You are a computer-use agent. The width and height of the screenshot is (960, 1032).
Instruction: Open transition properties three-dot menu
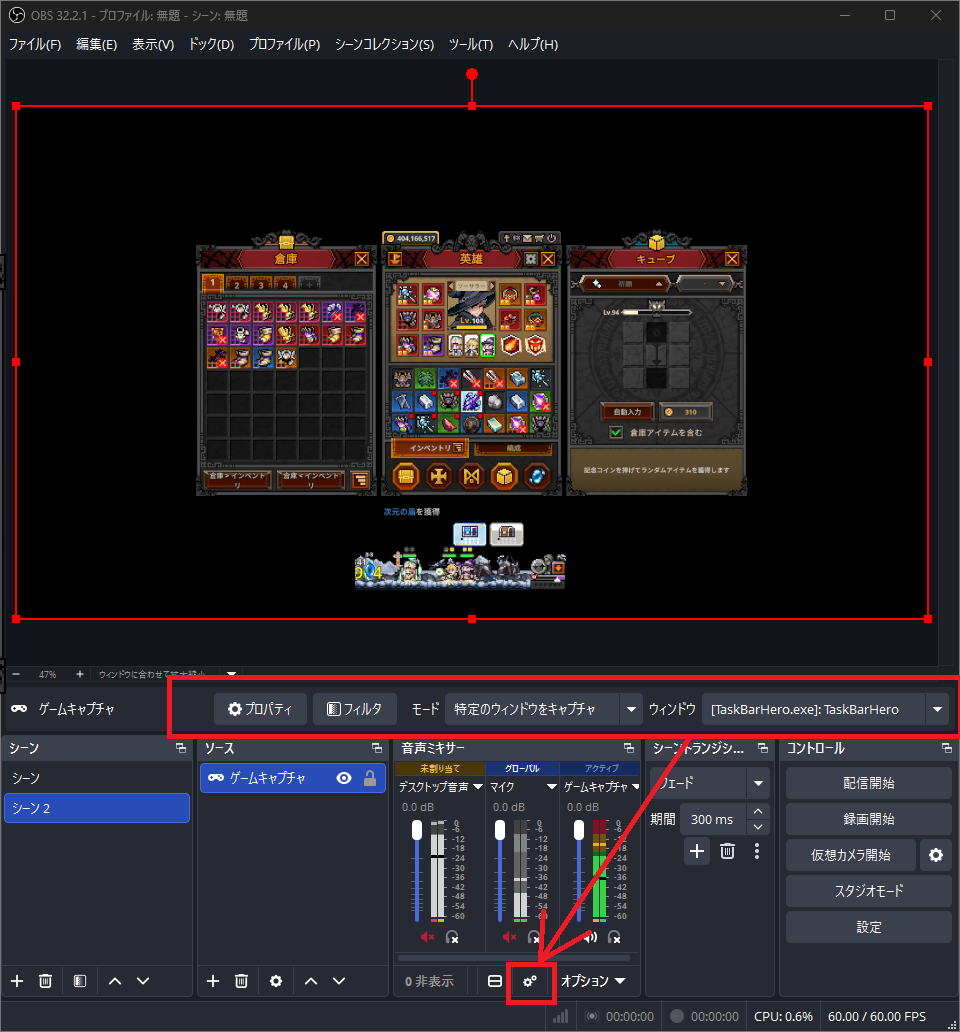pos(757,852)
